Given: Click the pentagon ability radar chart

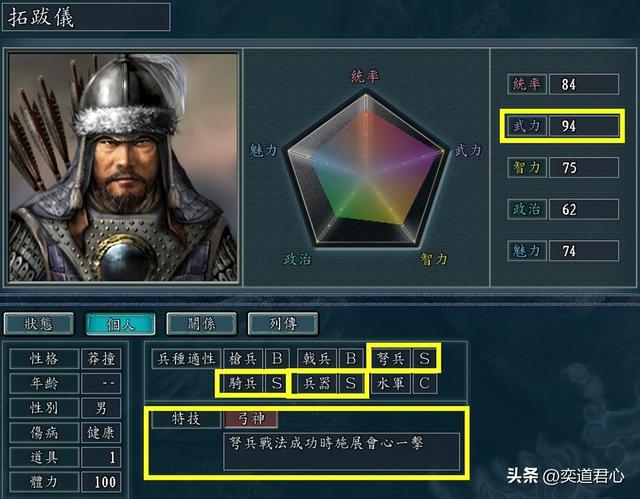Looking at the screenshot, I should click(x=366, y=169).
